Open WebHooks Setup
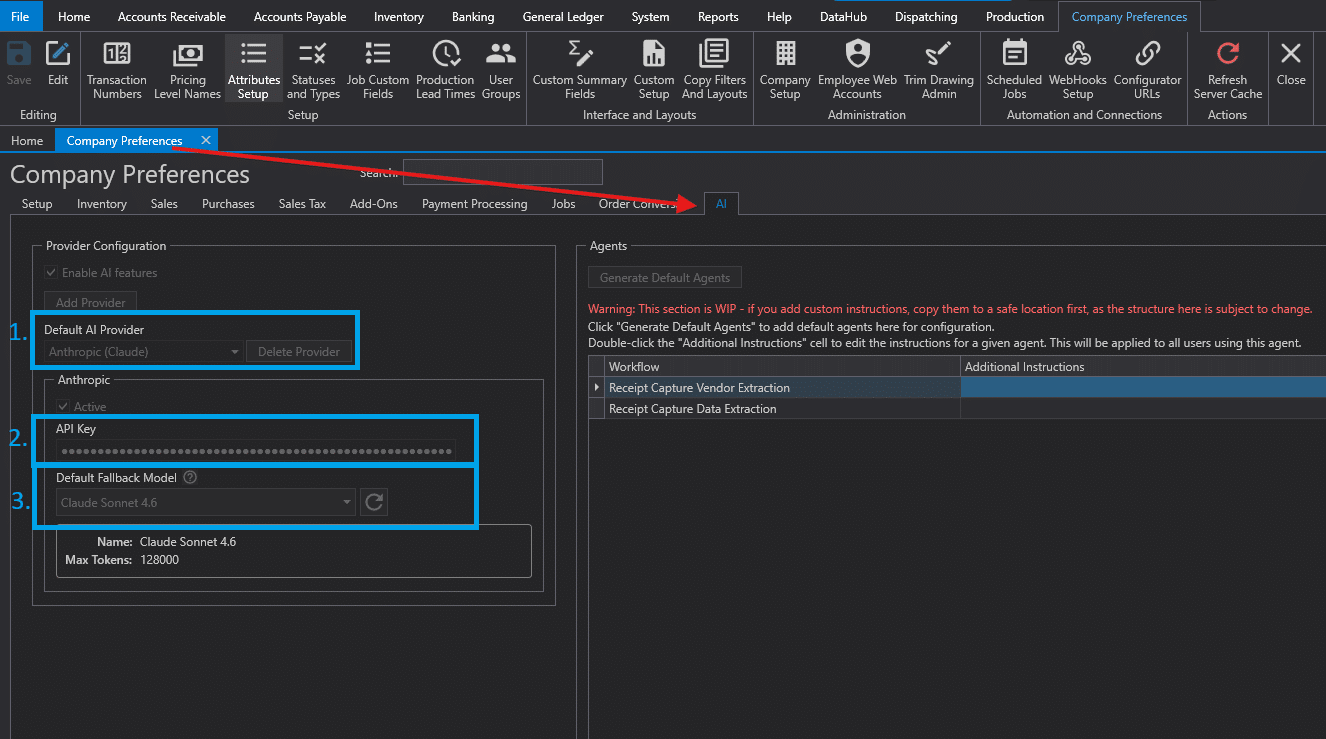The height and width of the screenshot is (739, 1326). 1078,70
